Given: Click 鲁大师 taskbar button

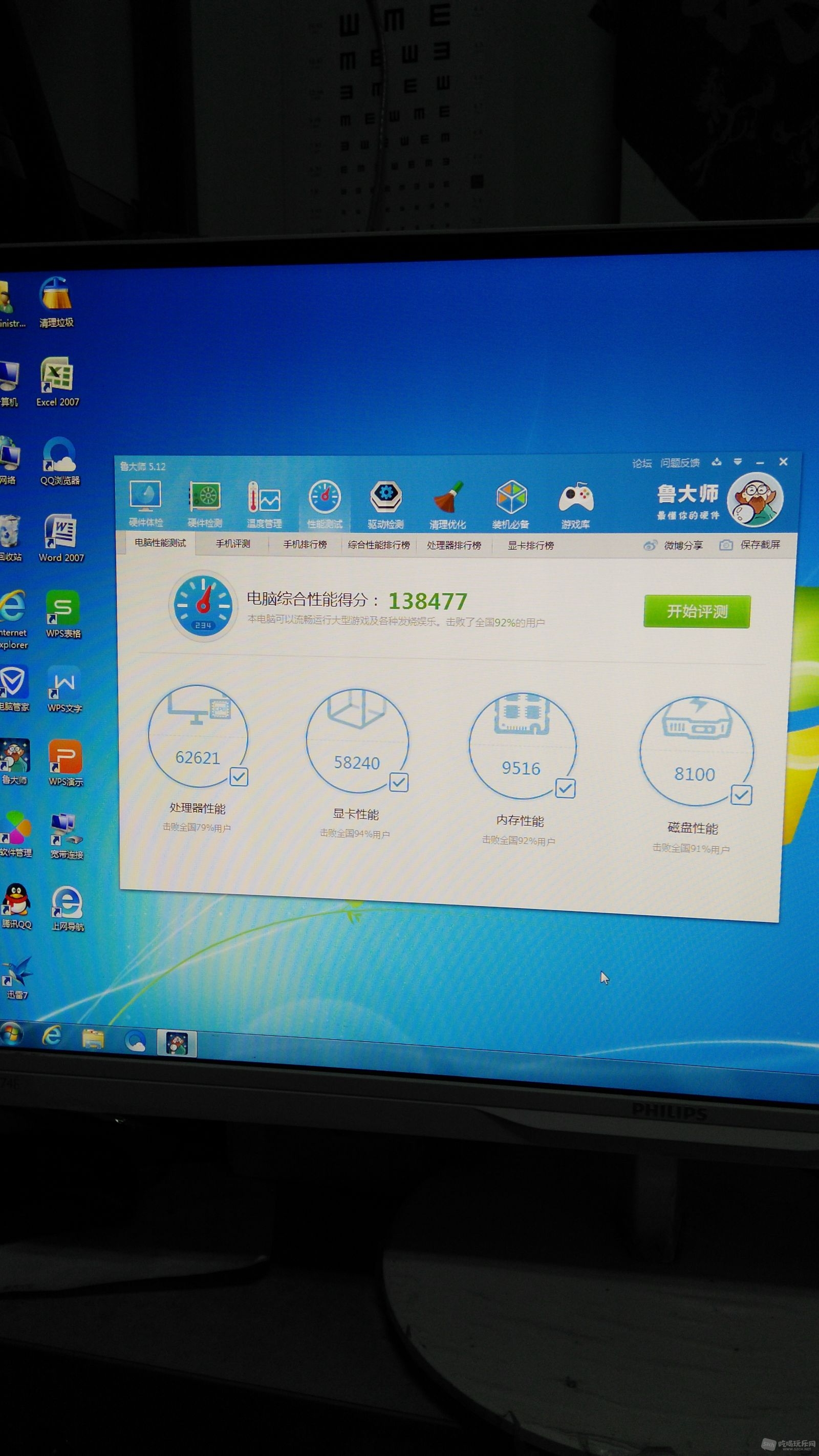Looking at the screenshot, I should 177,1043.
